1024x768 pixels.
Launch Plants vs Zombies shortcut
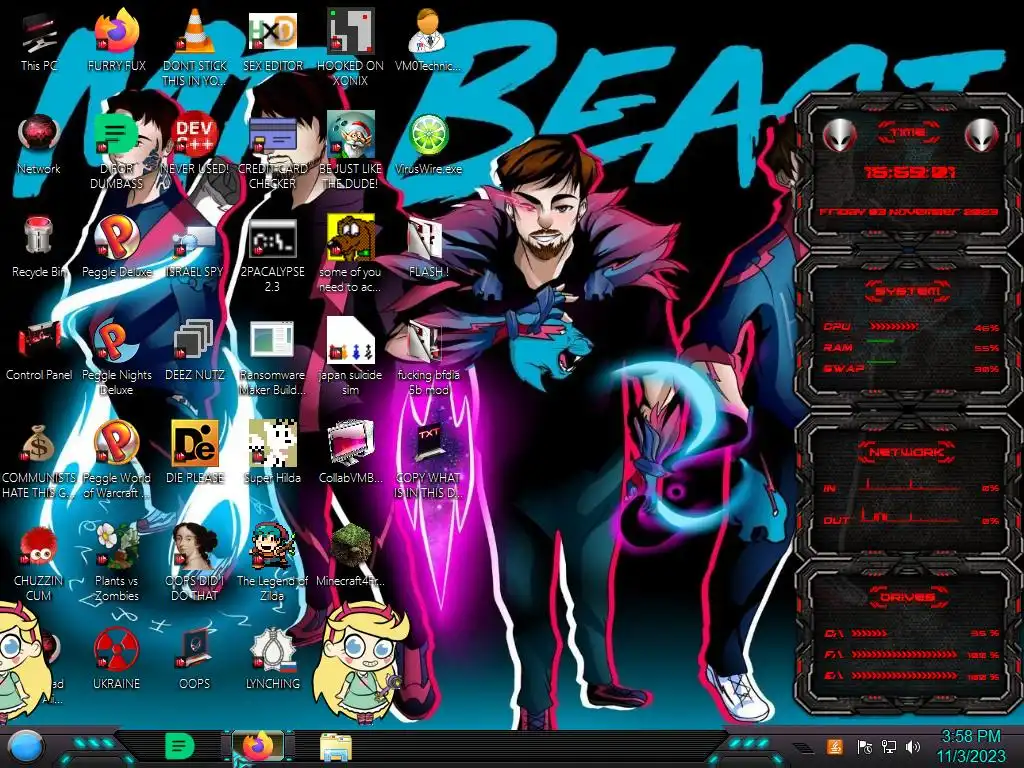pyautogui.click(x=117, y=564)
